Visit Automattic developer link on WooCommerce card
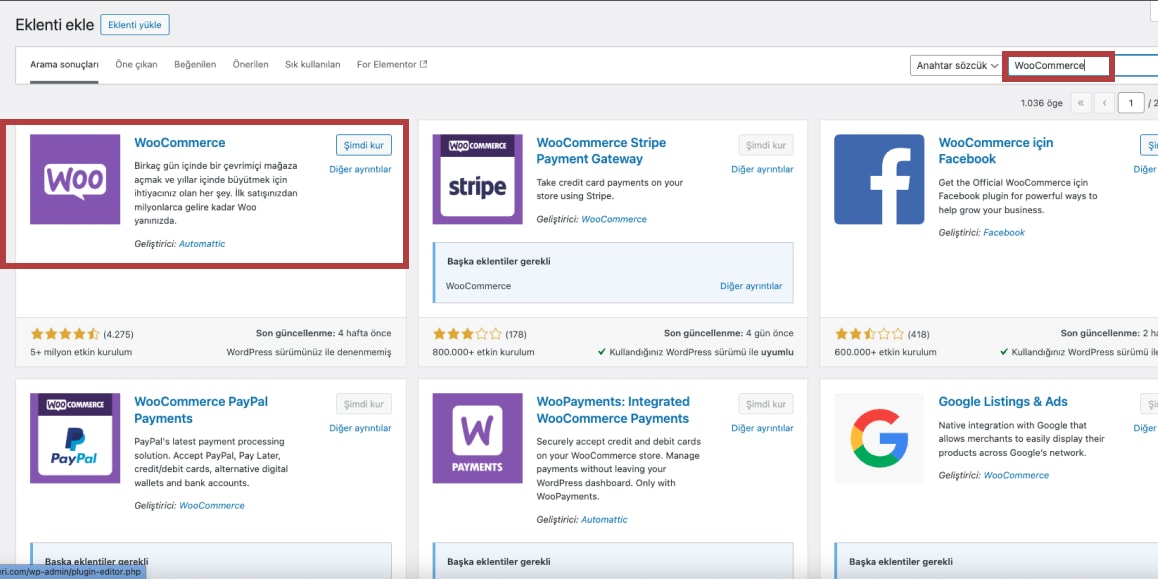This screenshot has height=579, width=1158. 202,244
